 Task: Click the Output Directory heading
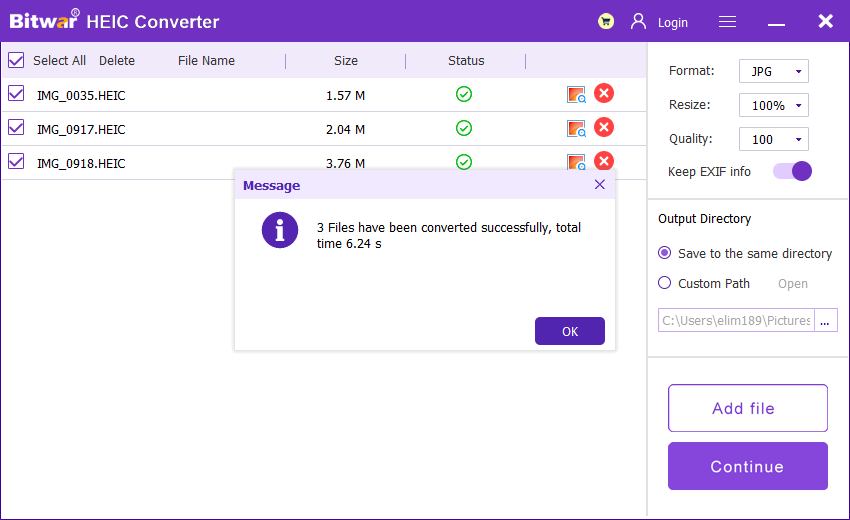coord(704,219)
